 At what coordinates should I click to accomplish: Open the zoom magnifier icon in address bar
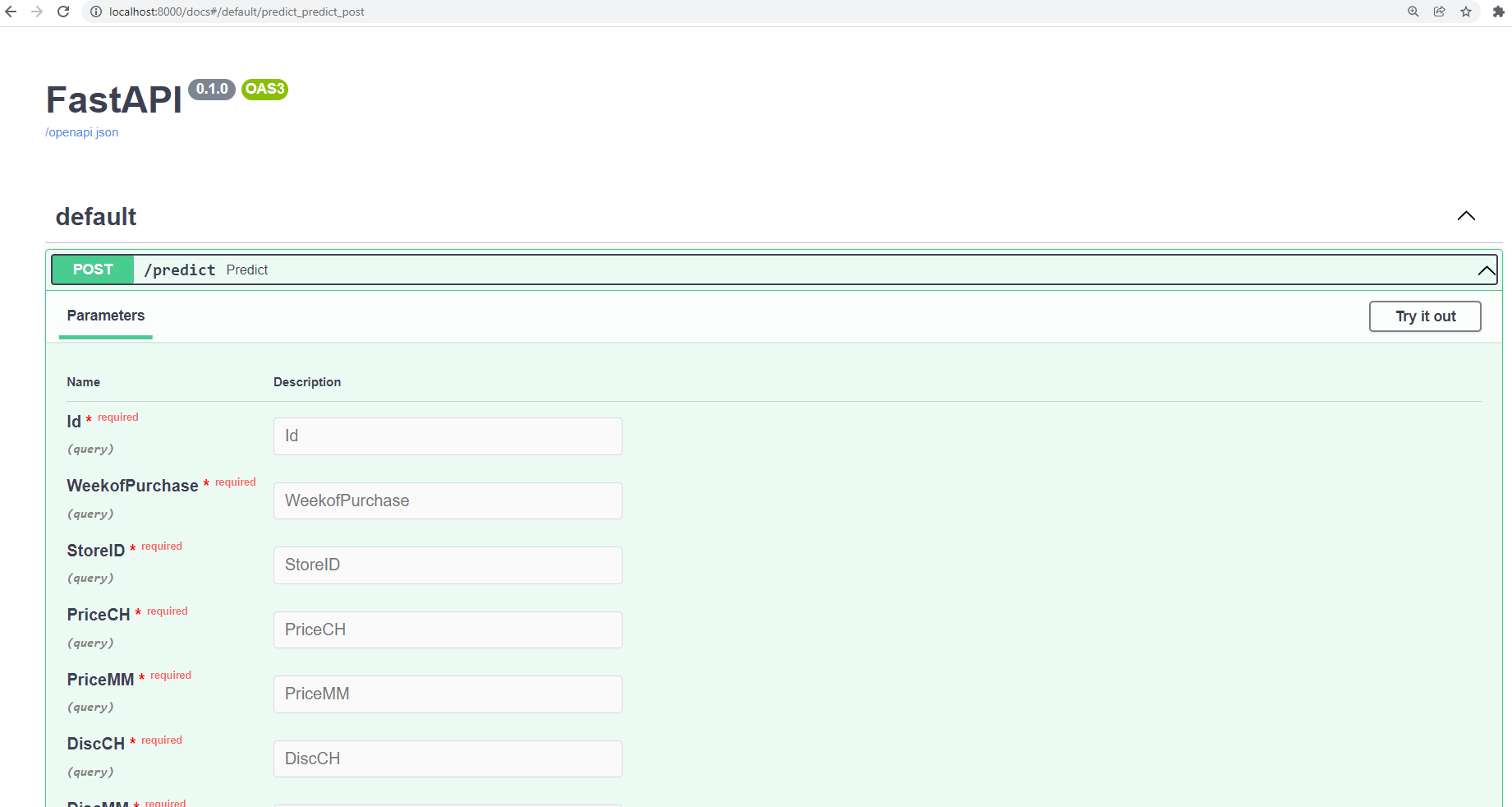[x=1413, y=12]
